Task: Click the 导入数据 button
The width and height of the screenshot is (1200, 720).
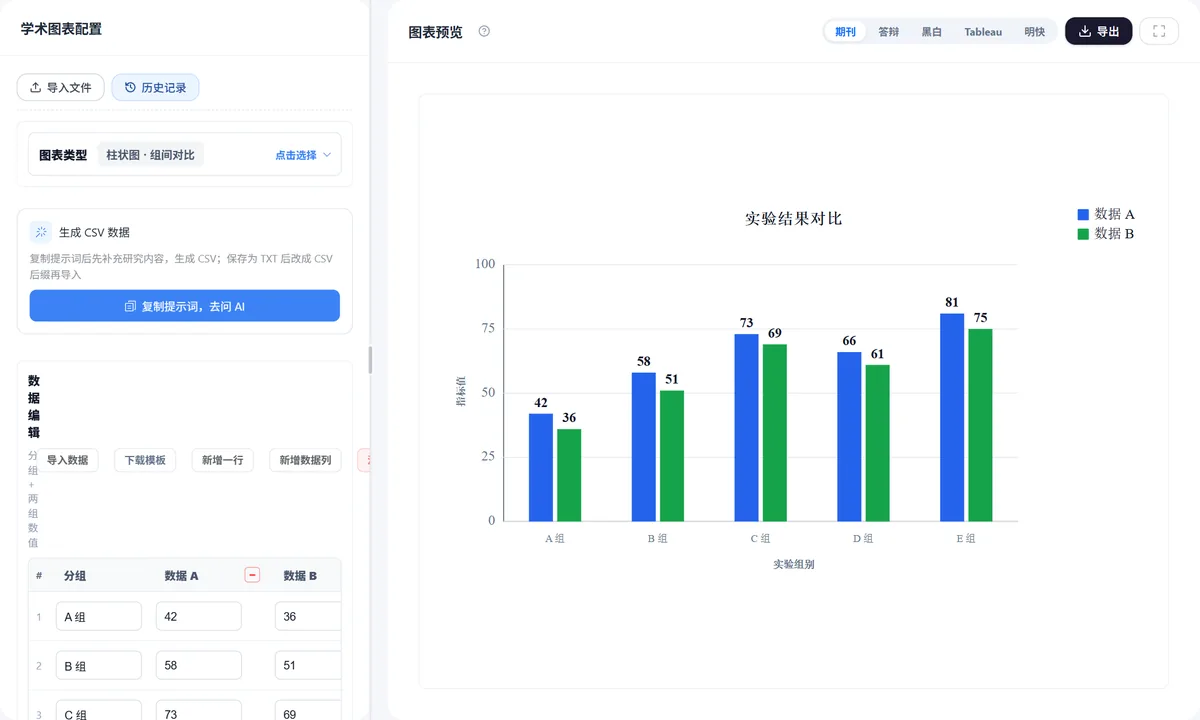Action: point(68,460)
